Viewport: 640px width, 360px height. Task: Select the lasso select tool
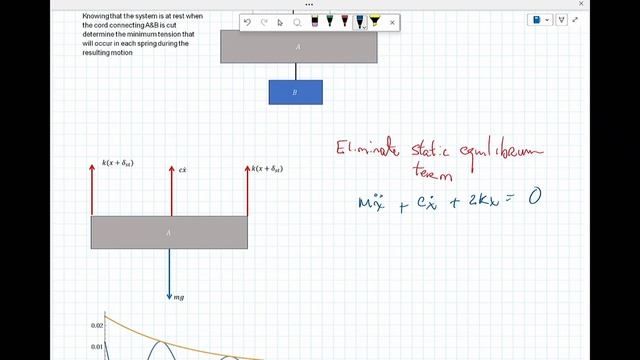tap(297, 23)
